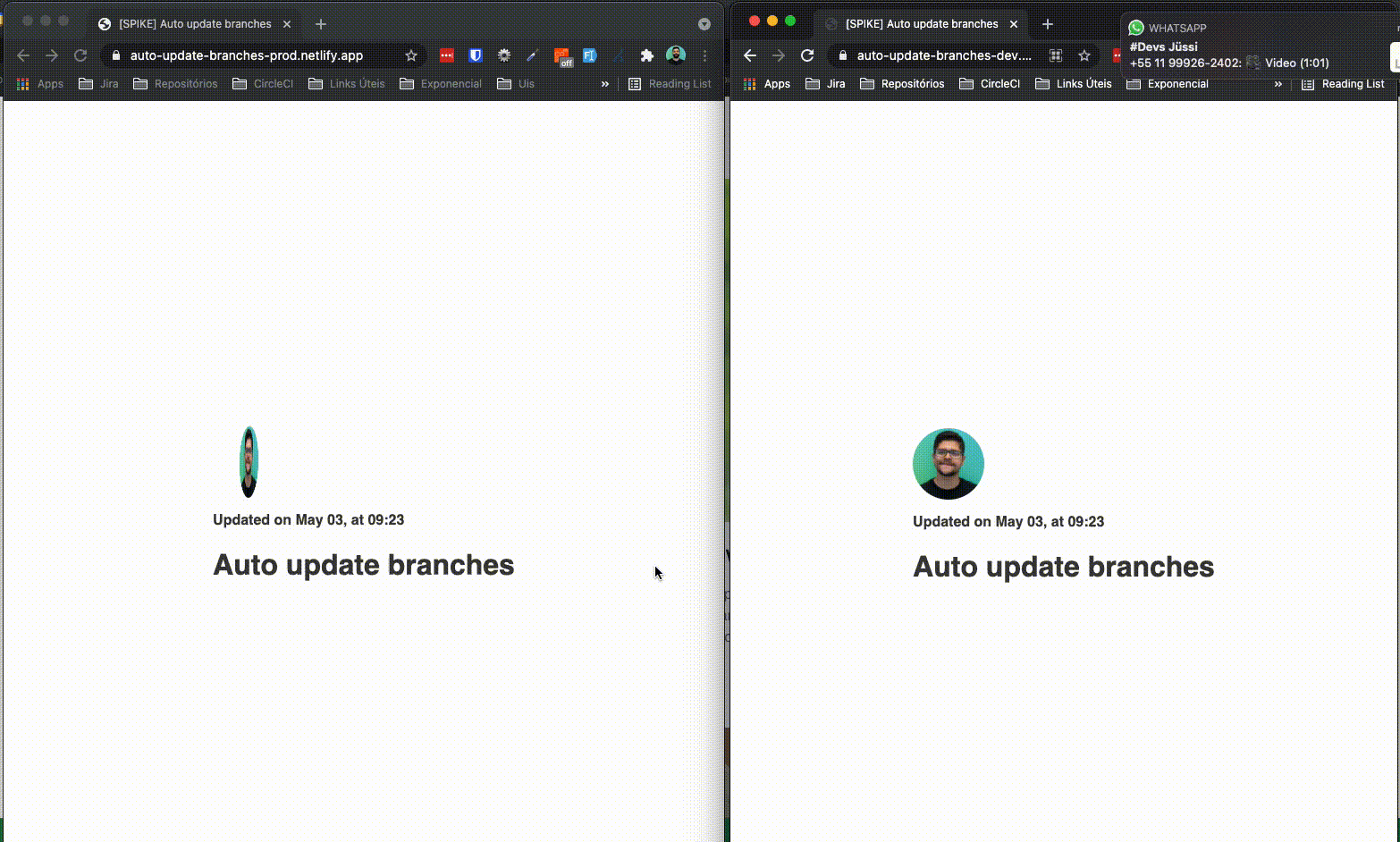
Task: Show hidden bookmarks chevron in the dev window
Action: click(1278, 84)
